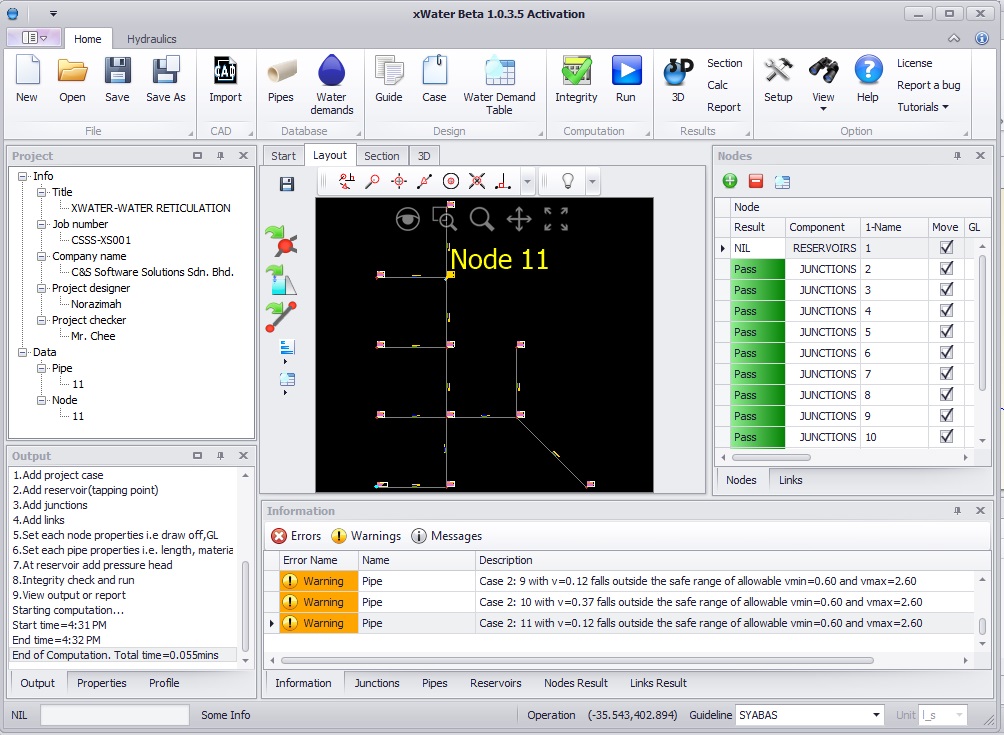The image size is (1004, 735).
Task: Uncheck Move checkbox for node 9
Action: [x=946, y=415]
